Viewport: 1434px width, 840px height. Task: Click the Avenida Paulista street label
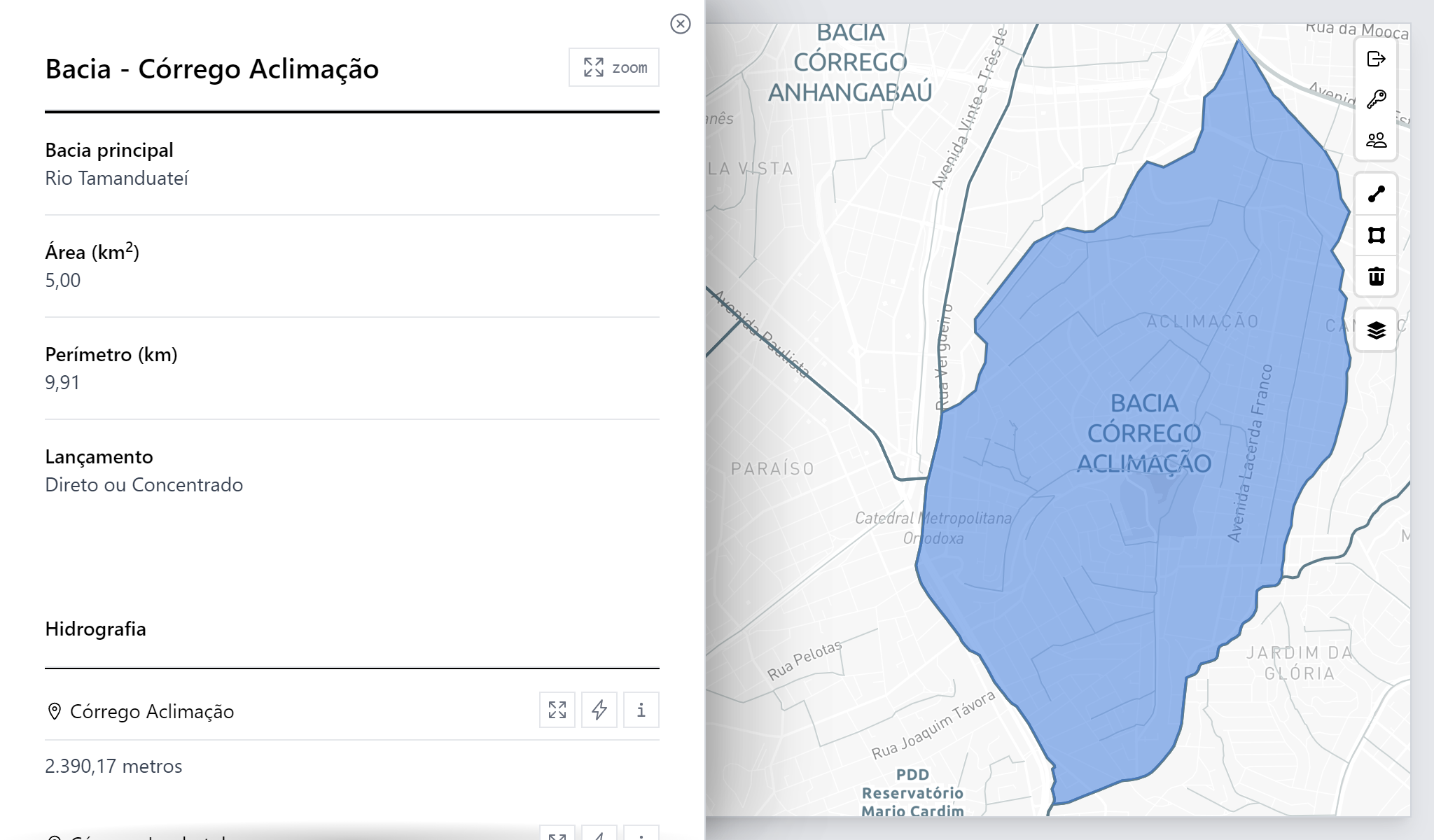[x=761, y=335]
